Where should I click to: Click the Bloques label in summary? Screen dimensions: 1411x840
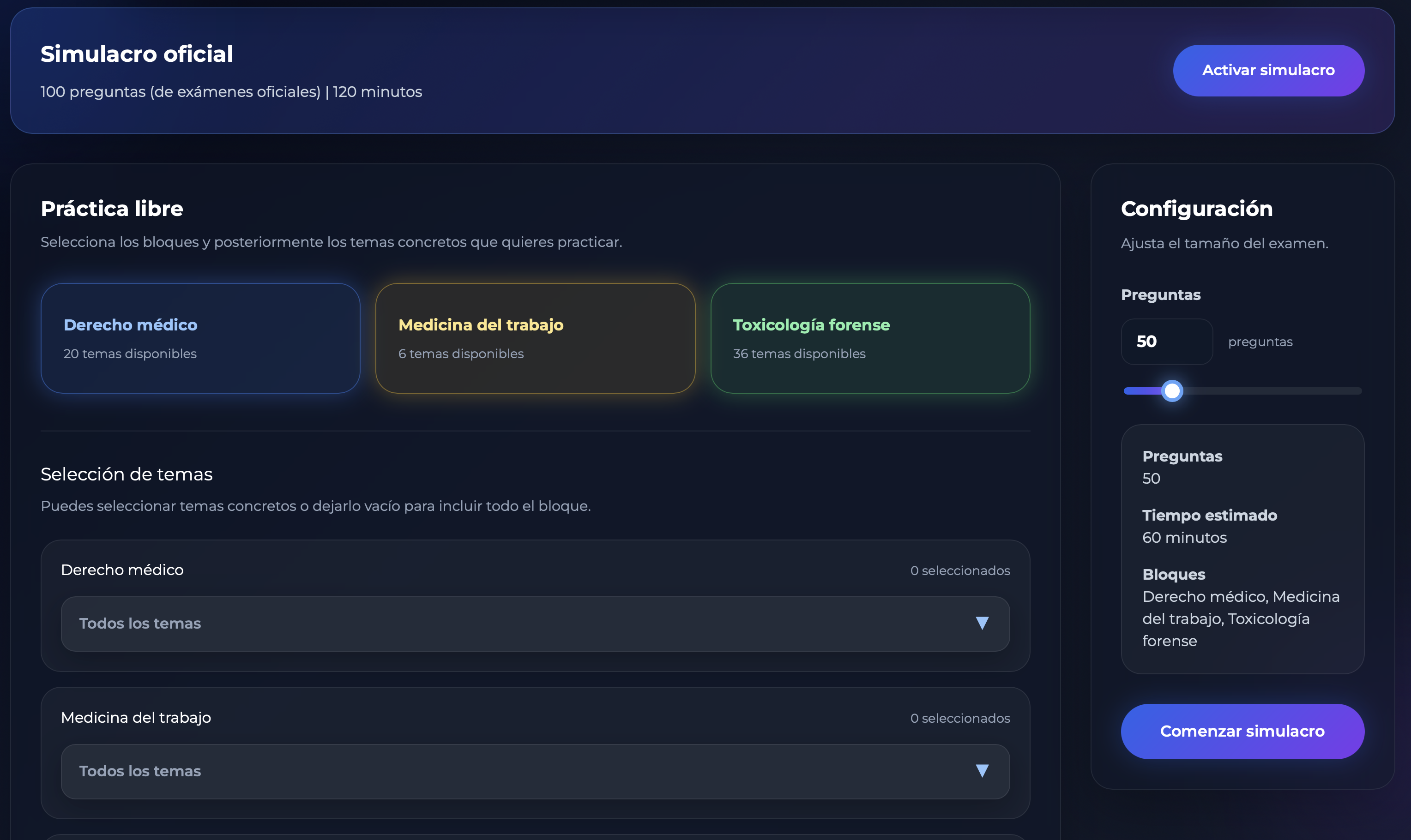click(1174, 574)
